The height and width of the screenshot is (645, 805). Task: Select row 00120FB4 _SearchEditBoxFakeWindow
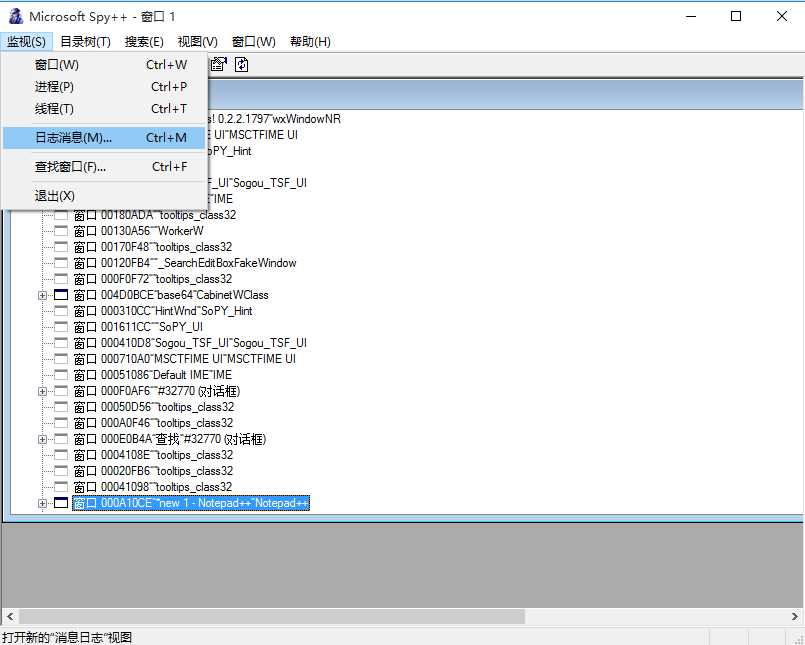(x=185, y=263)
